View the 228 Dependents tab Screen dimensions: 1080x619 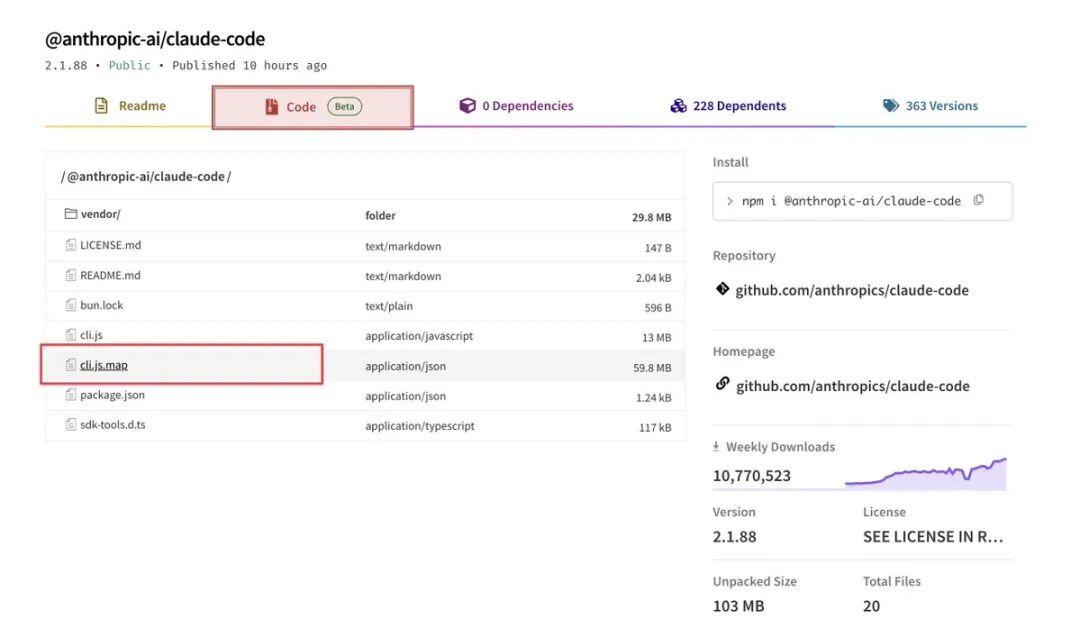click(728, 106)
